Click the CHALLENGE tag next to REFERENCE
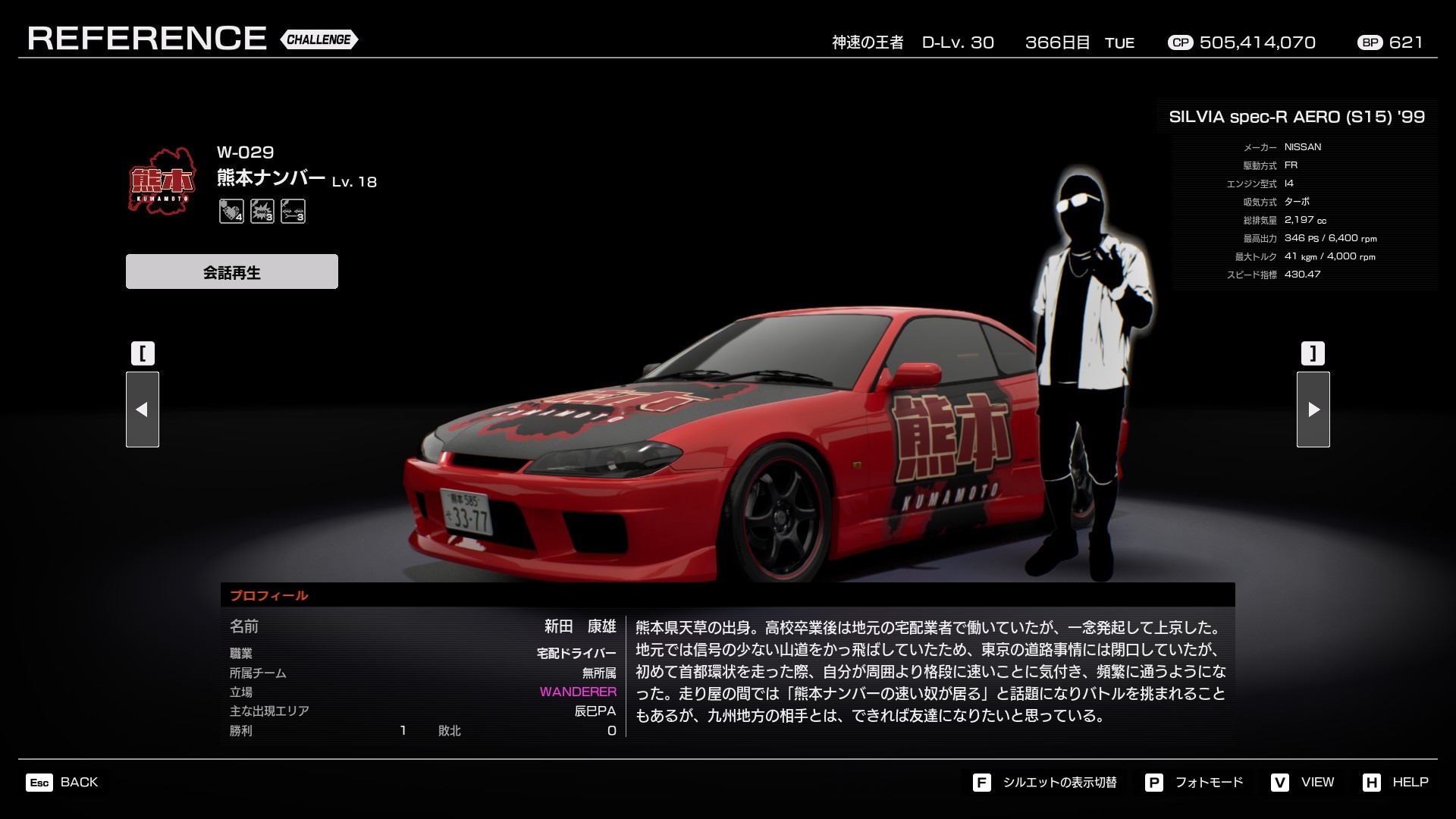The image size is (1456, 819). (318, 39)
